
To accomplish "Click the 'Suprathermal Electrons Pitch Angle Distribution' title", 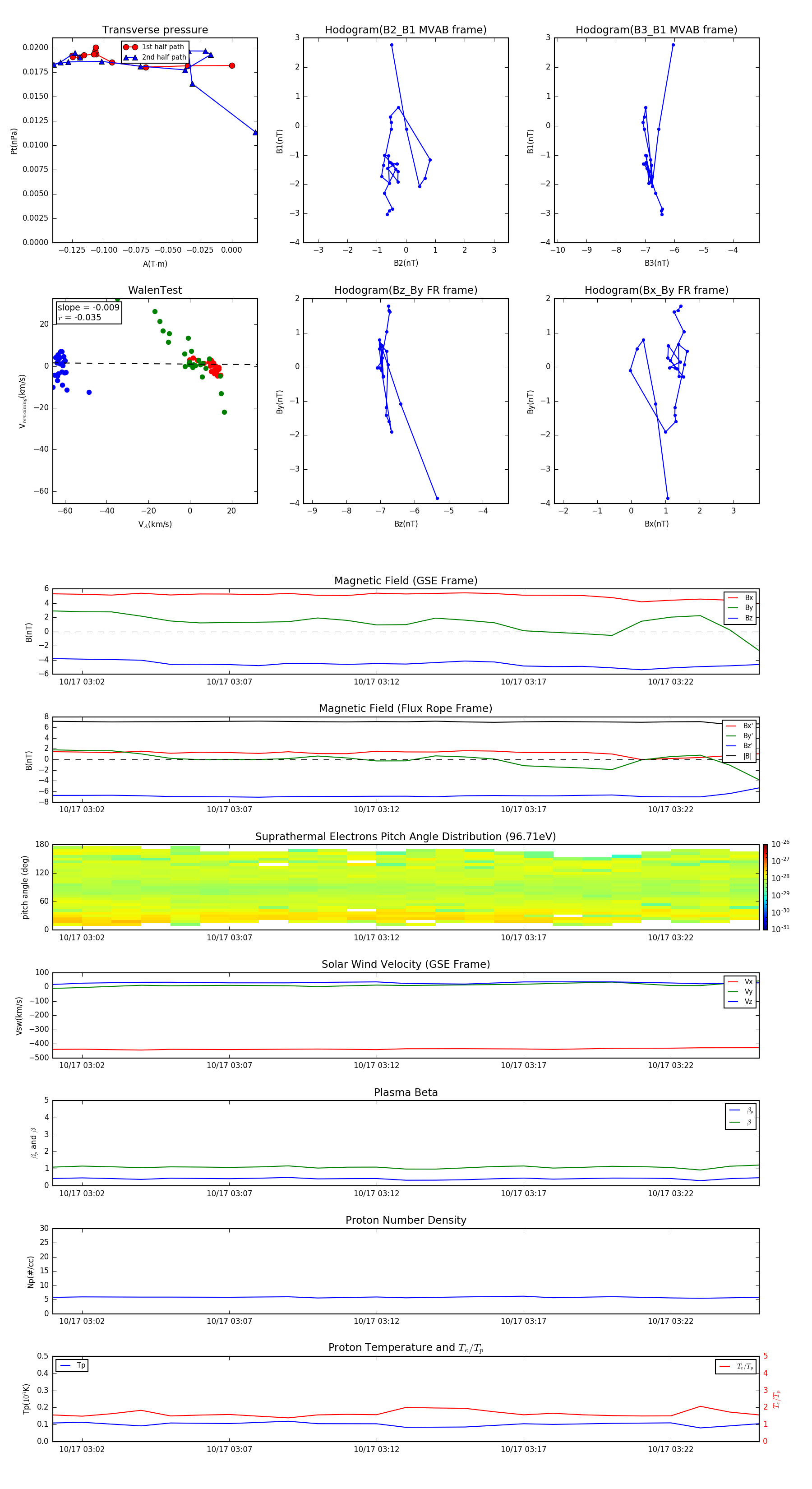I will click(x=406, y=837).
